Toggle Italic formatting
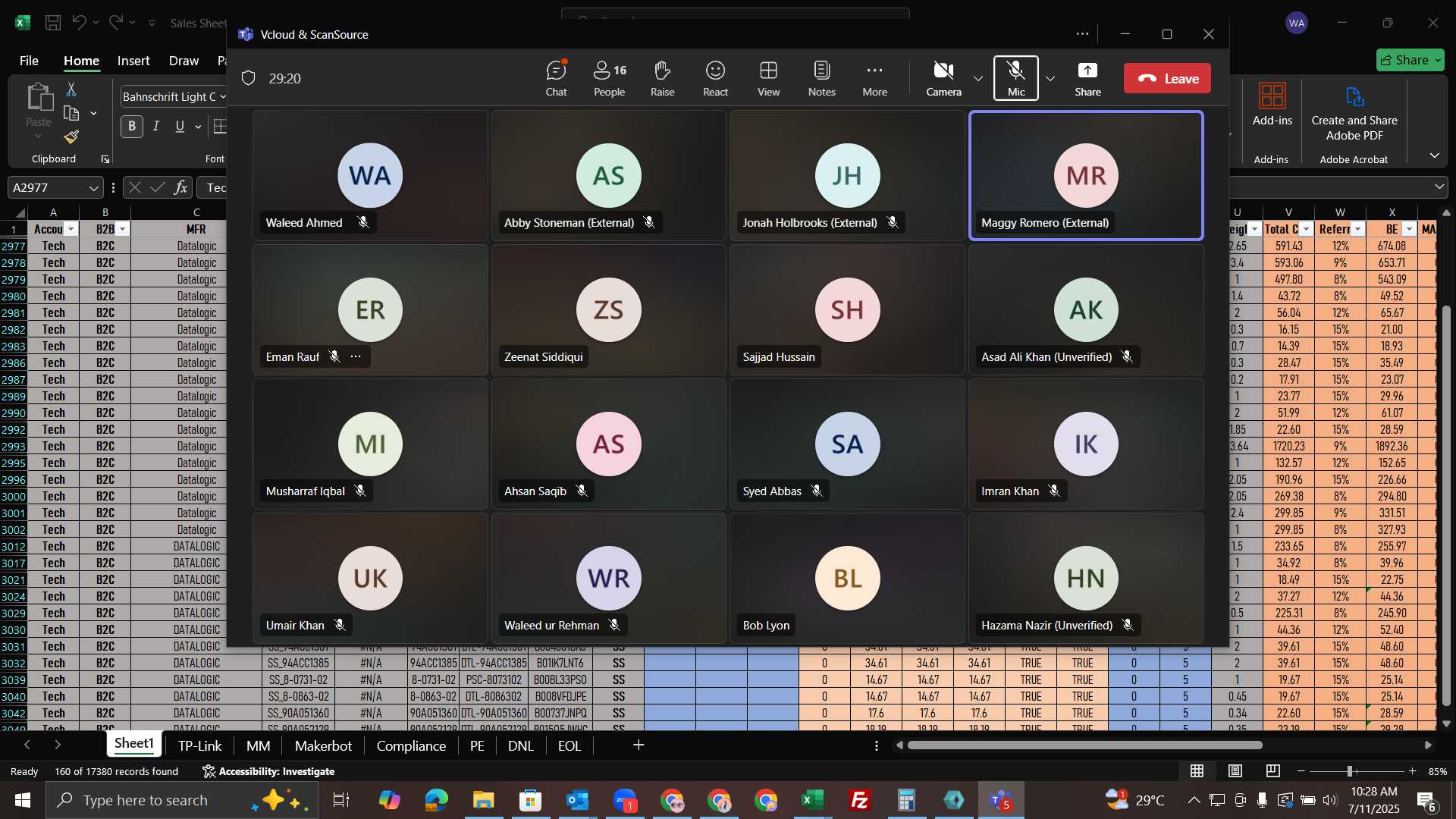 point(156,127)
